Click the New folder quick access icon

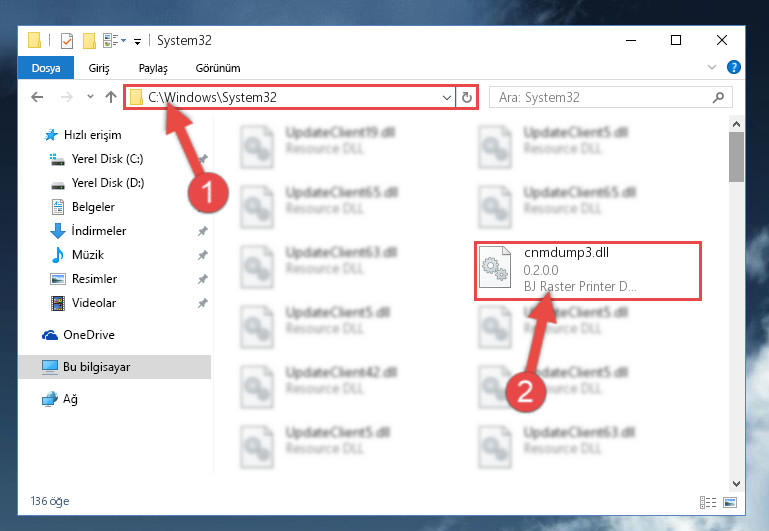pos(89,41)
